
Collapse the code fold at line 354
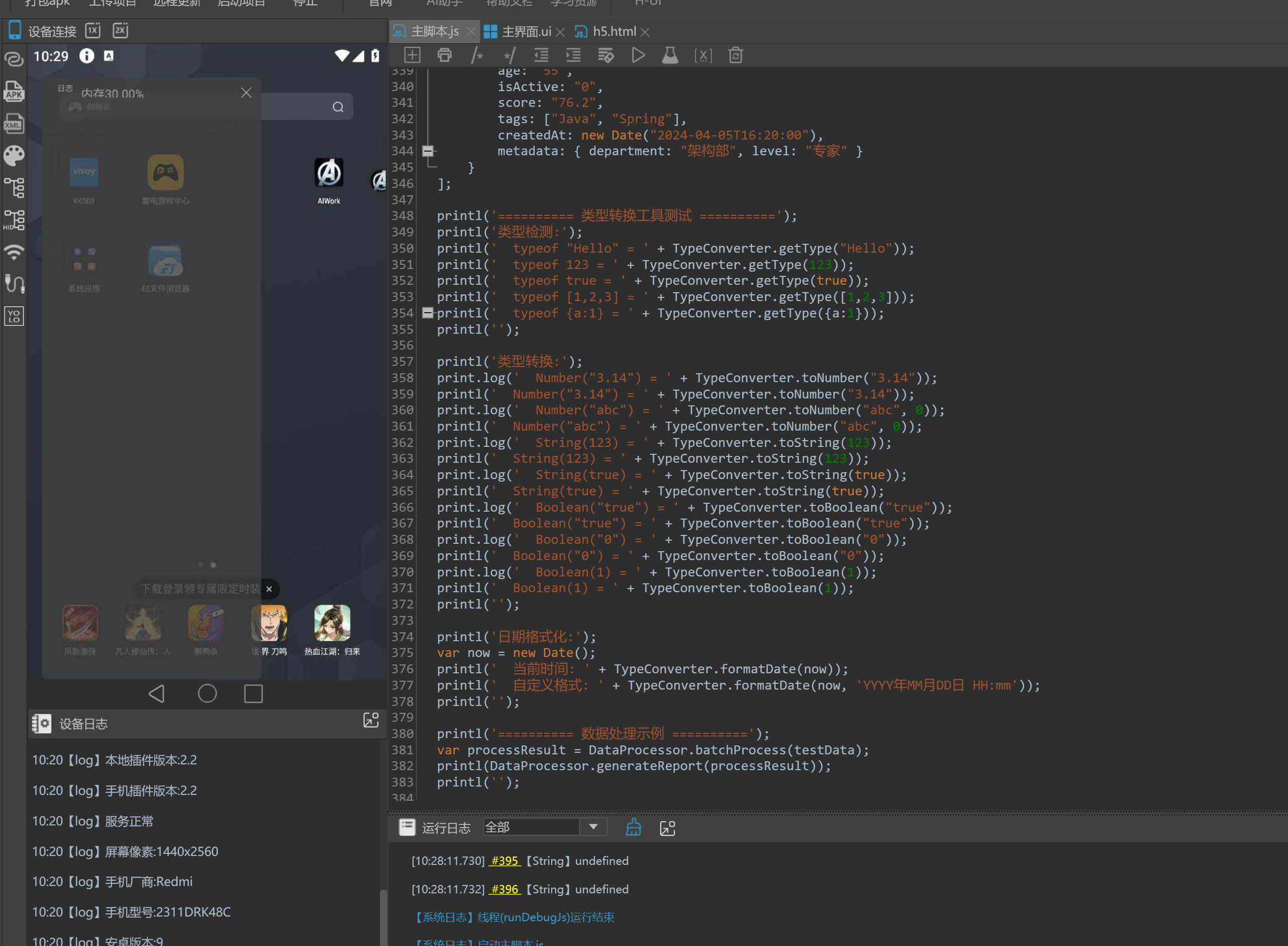(427, 313)
